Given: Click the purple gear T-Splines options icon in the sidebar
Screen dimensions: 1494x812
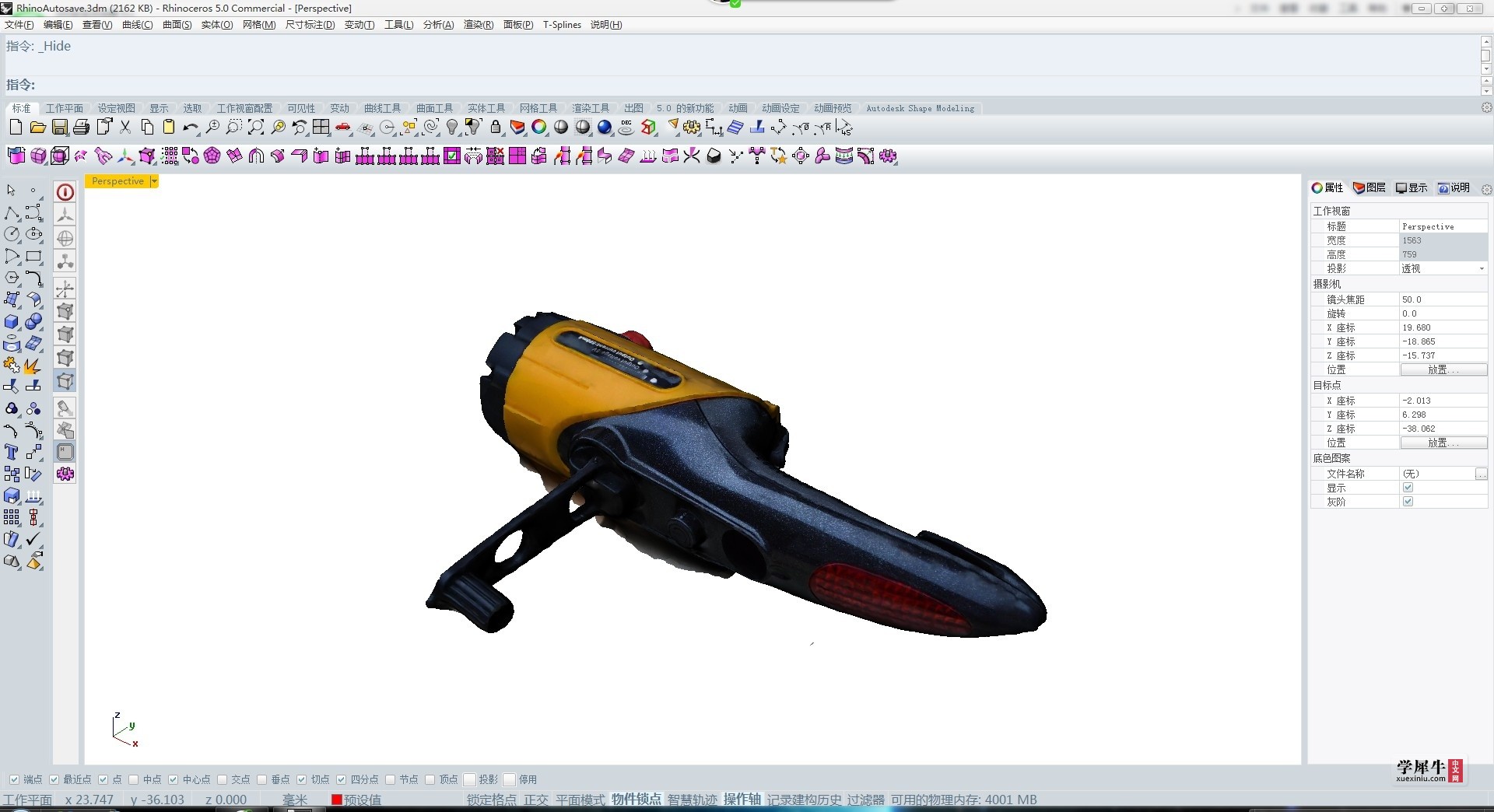Looking at the screenshot, I should (x=65, y=474).
